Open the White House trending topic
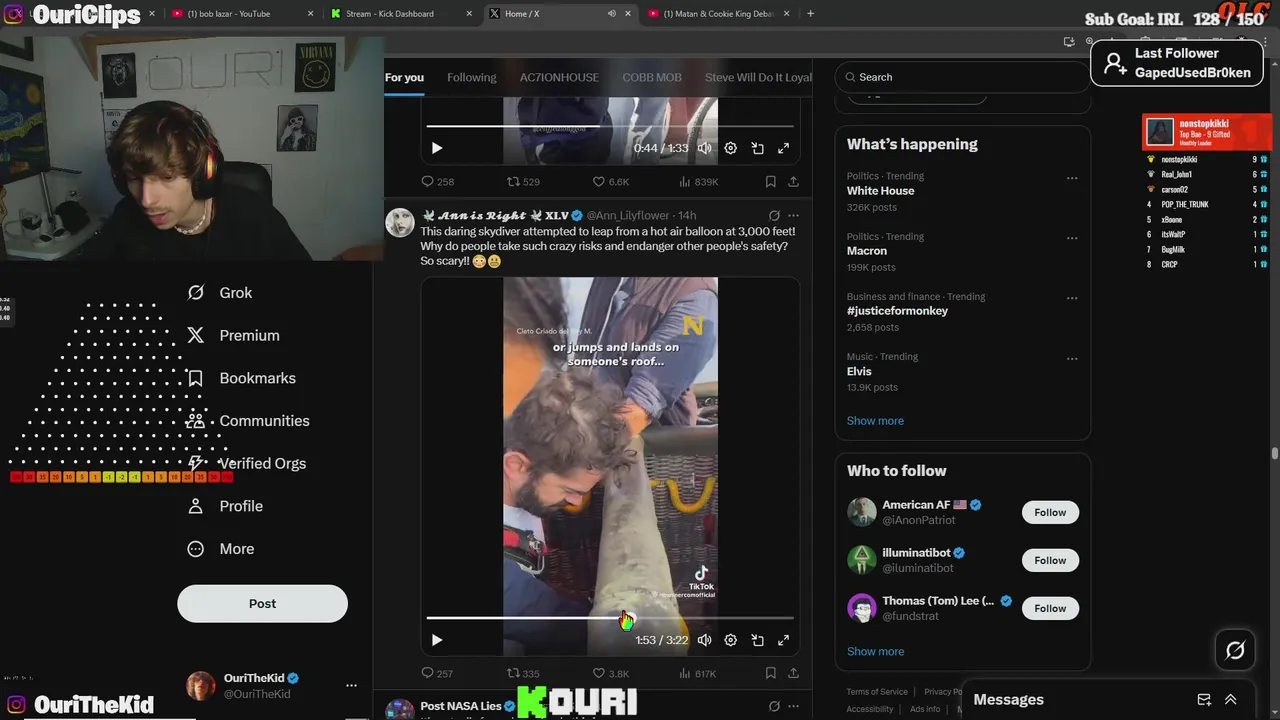Image resolution: width=1280 pixels, height=720 pixels. [x=880, y=191]
